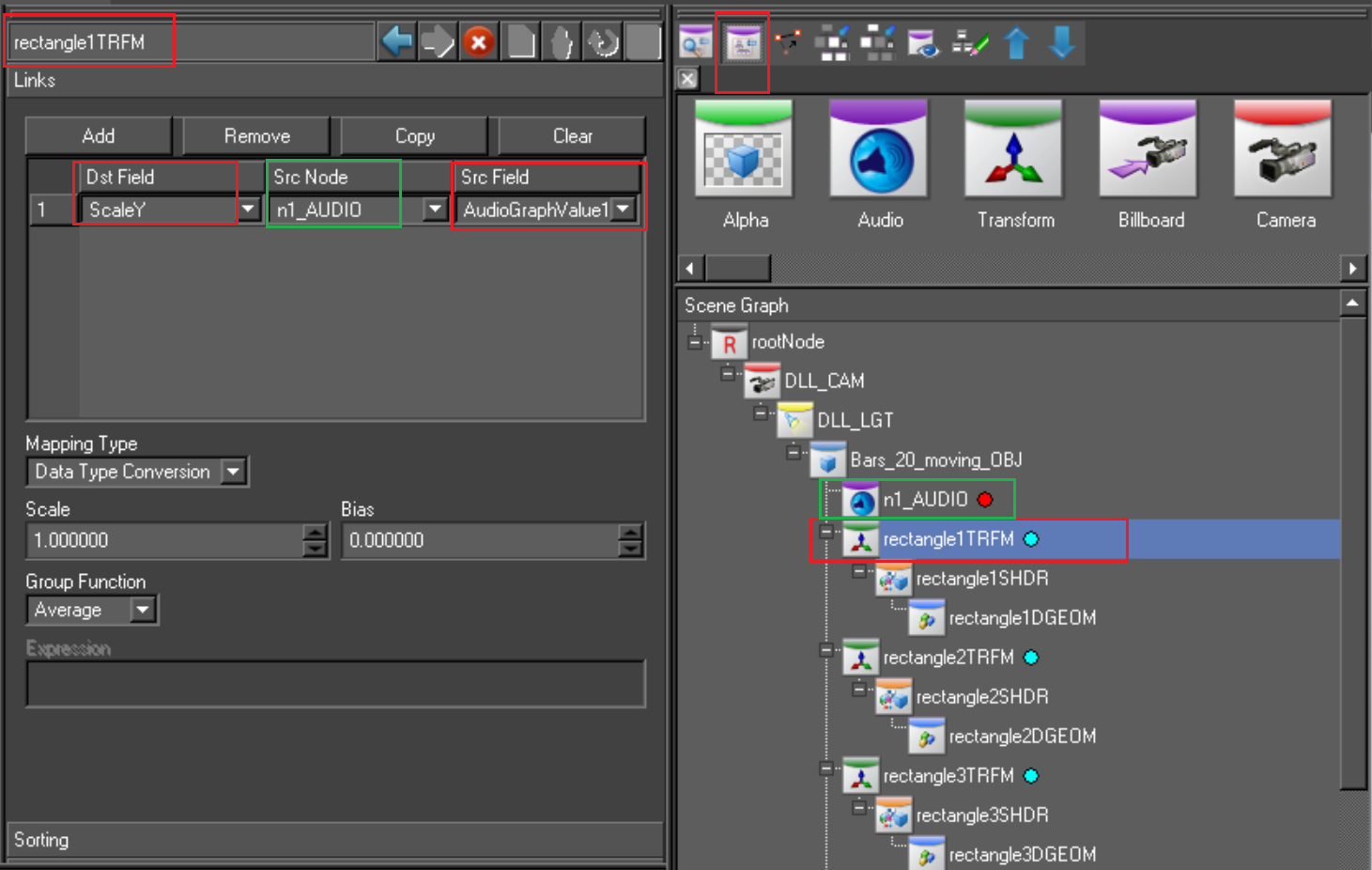Open the Links section header
Viewport: 1372px width, 870px height.
334,81
